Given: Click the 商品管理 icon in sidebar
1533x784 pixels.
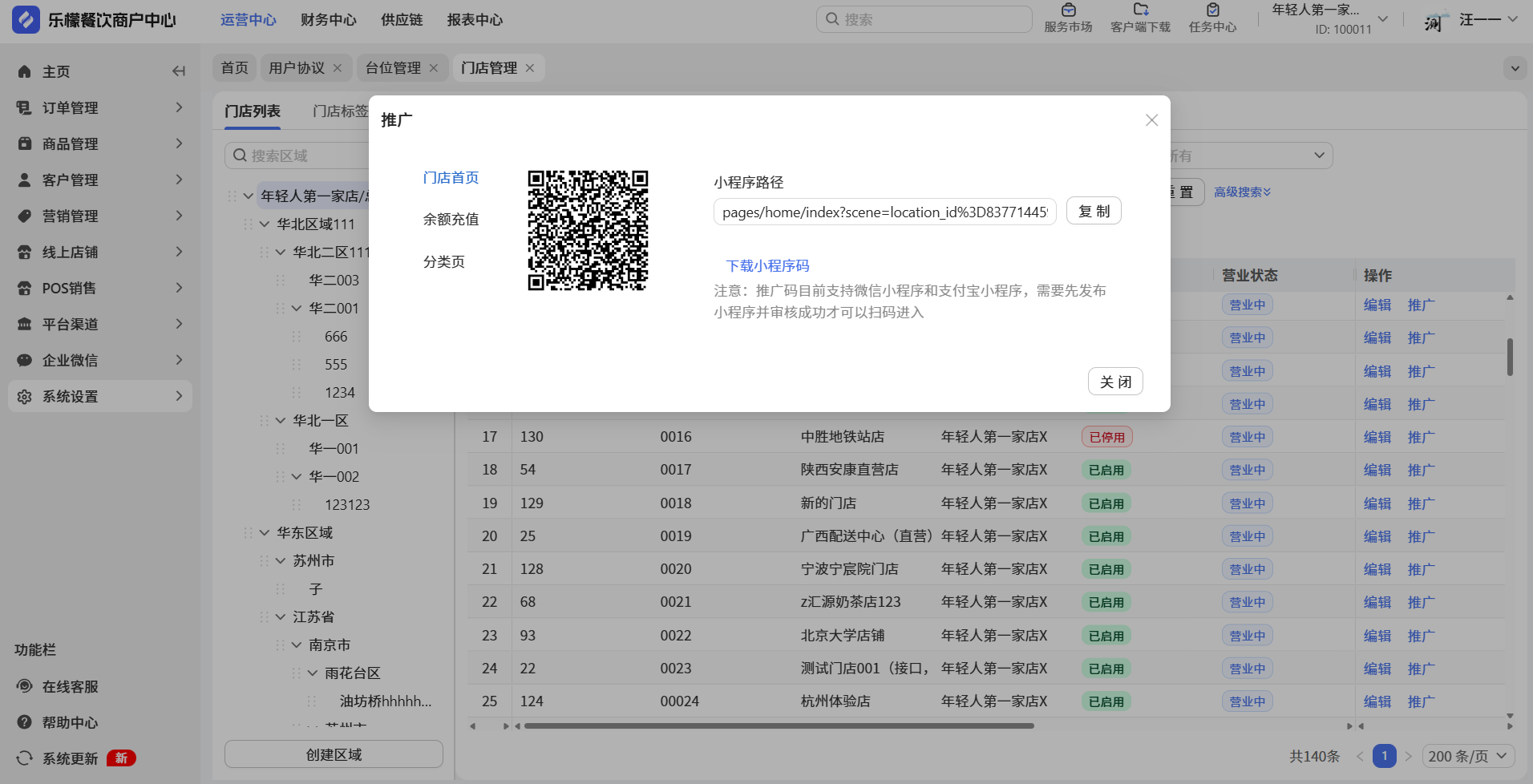Looking at the screenshot, I should (25, 143).
